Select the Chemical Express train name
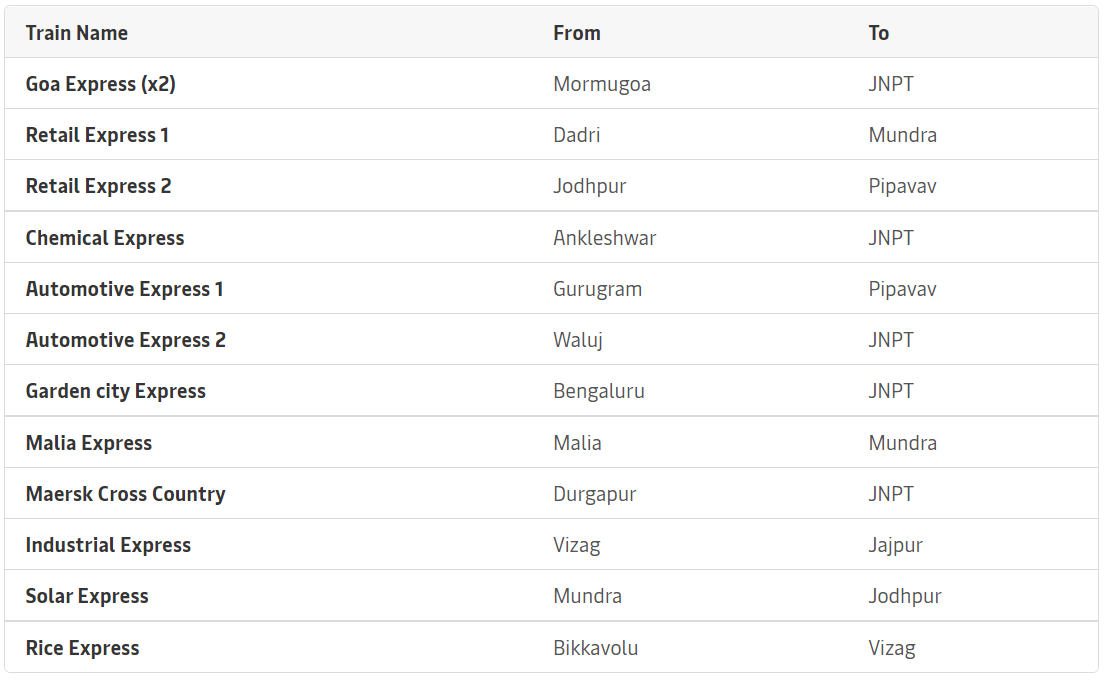1108x683 pixels. (x=105, y=238)
